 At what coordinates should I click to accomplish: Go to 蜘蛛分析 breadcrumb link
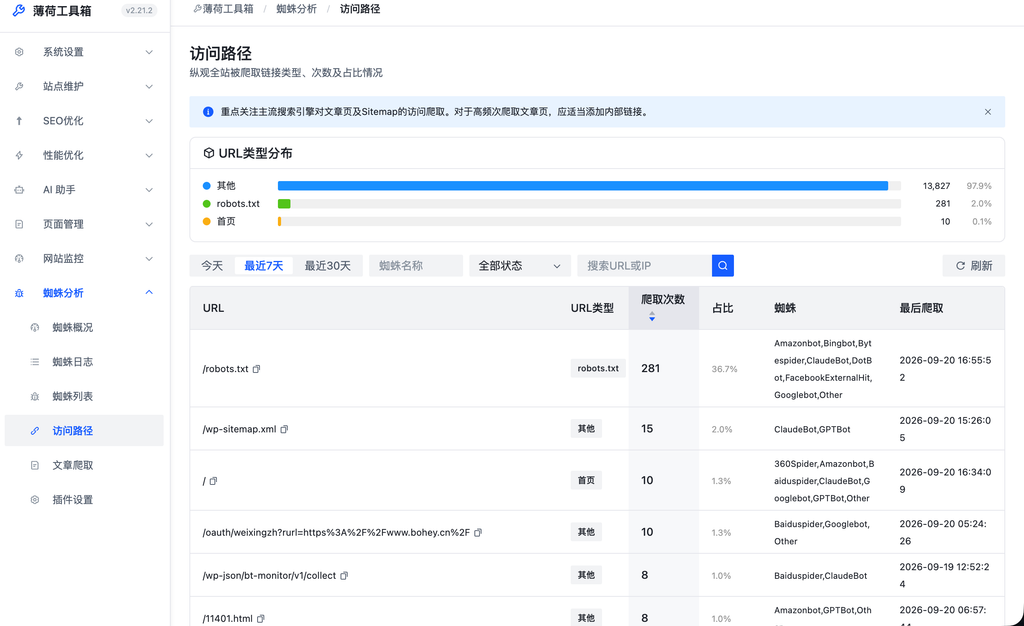tap(296, 9)
